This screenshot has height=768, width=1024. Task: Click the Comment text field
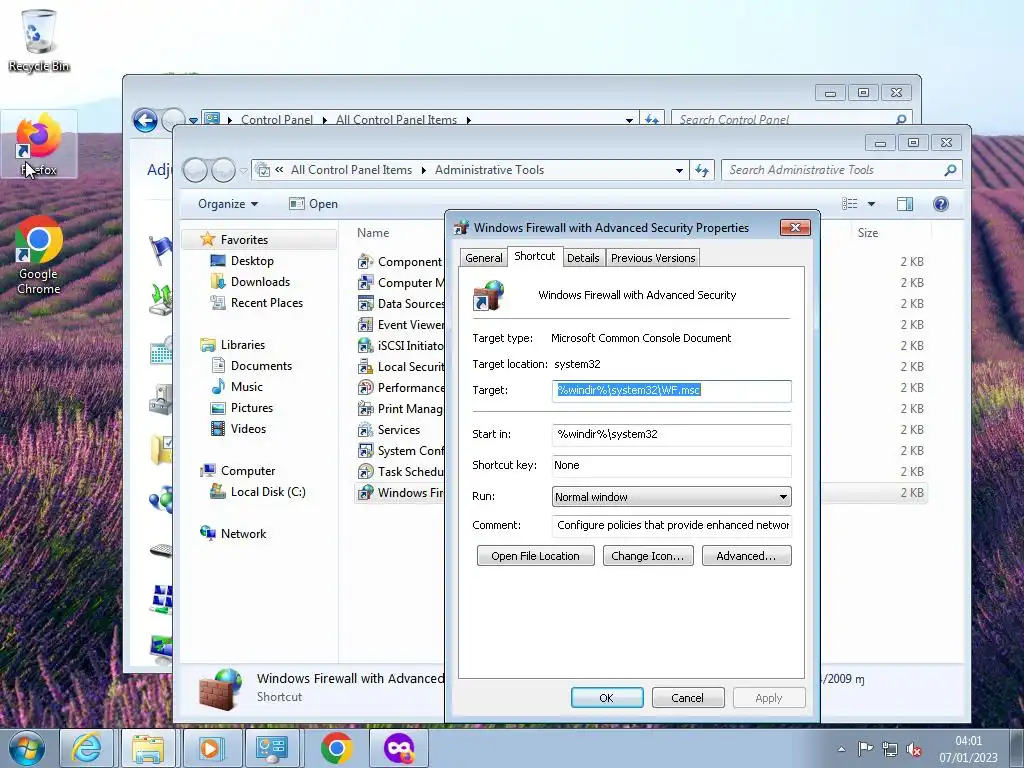click(671, 525)
